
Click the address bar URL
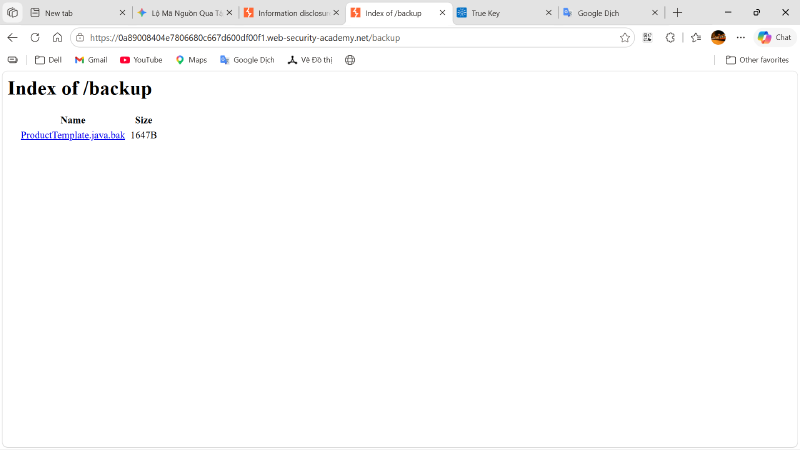[245, 38]
